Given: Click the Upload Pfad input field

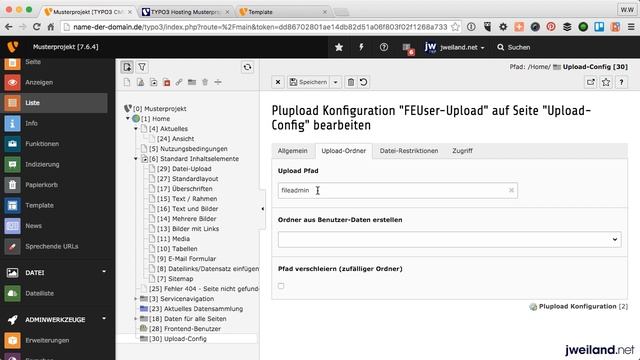Looking at the screenshot, I should (398, 190).
